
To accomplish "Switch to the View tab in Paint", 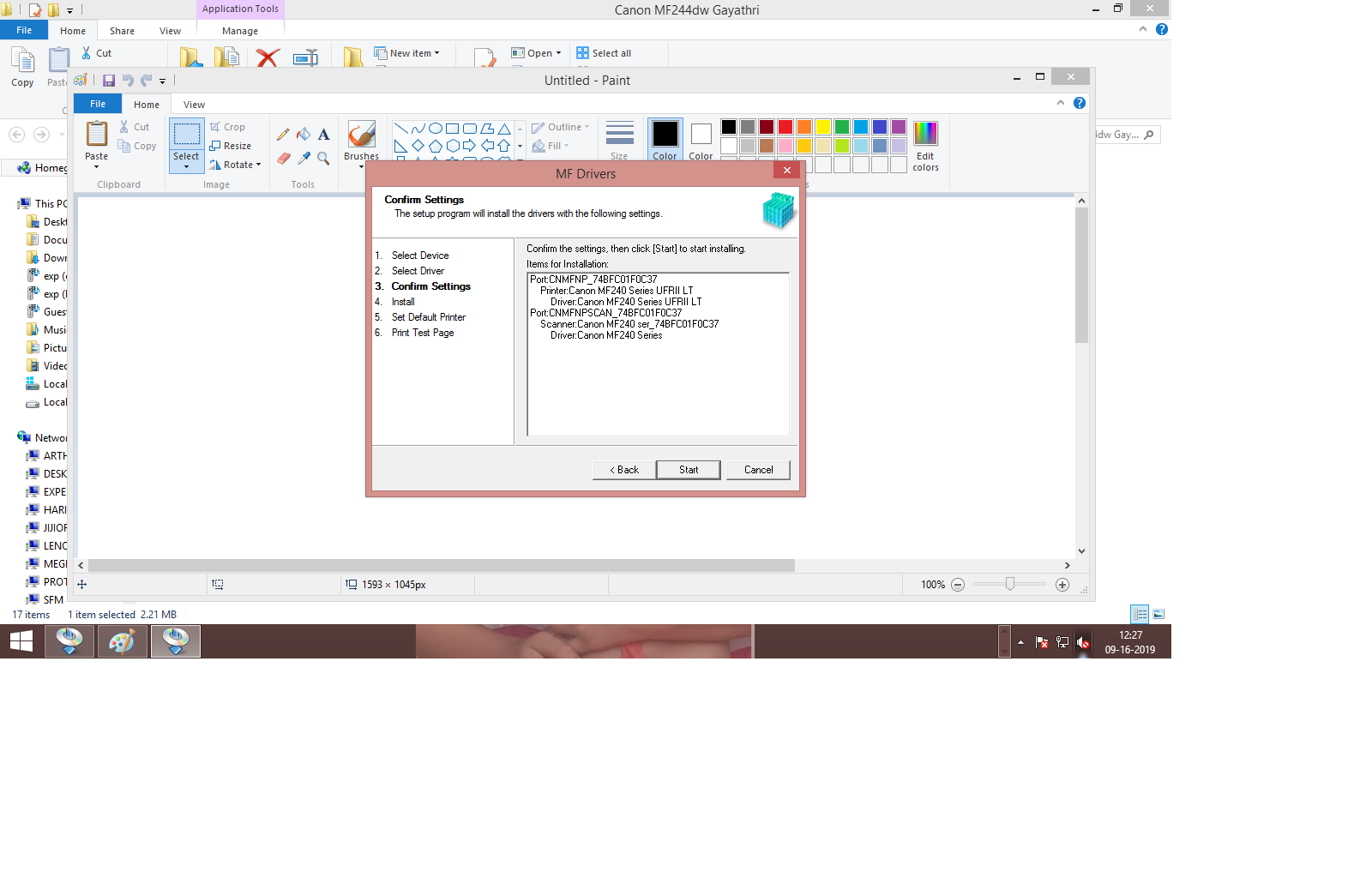I will click(x=194, y=105).
